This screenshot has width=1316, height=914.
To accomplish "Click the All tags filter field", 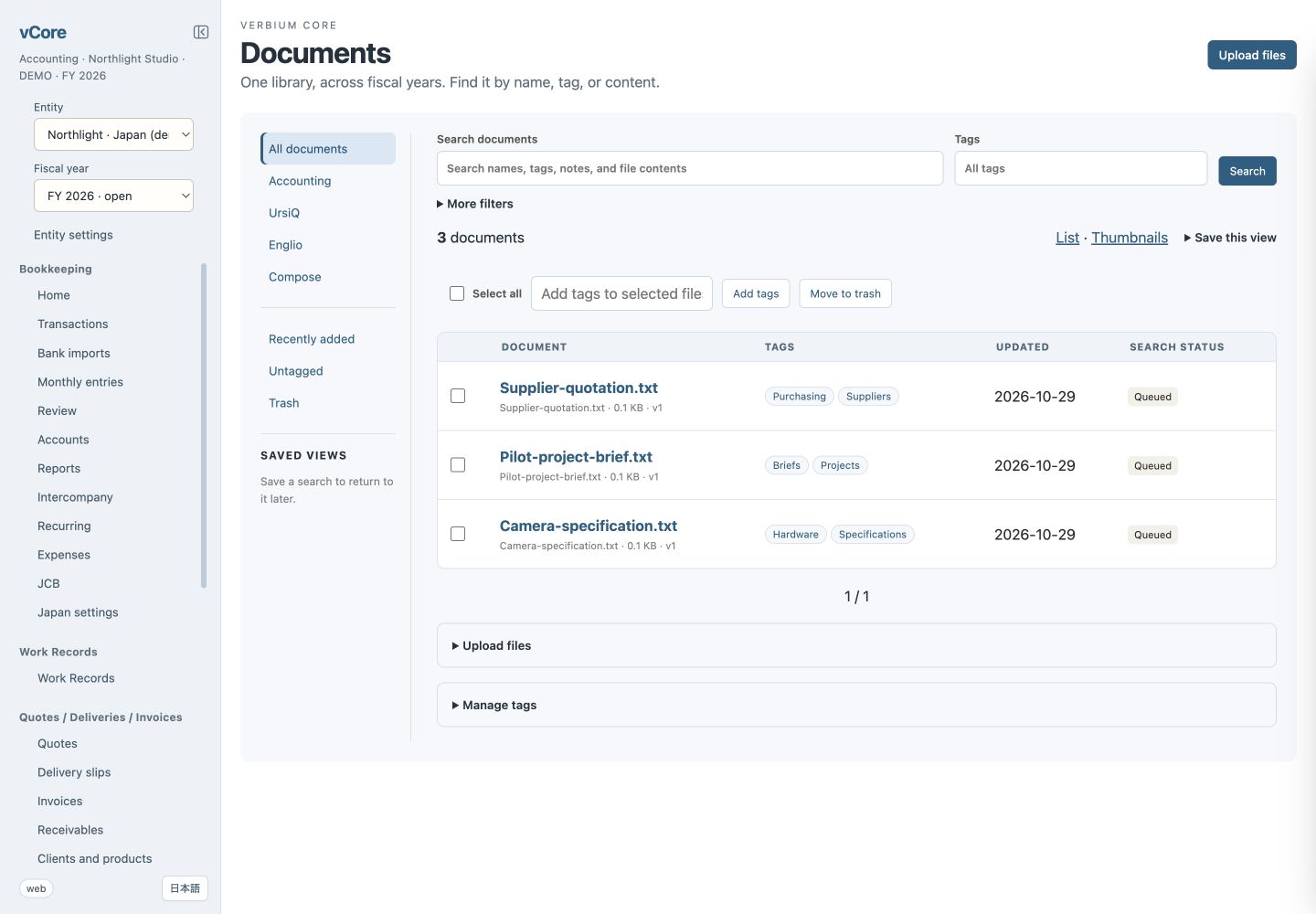I will point(1081,168).
